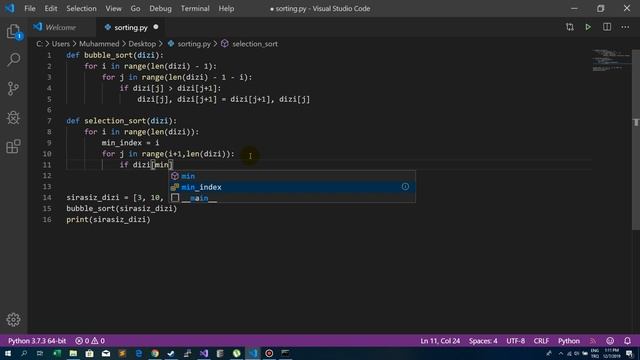Open Visual Studio purple icon in taskbar
The width and height of the screenshot is (640, 360).
pos(204,353)
